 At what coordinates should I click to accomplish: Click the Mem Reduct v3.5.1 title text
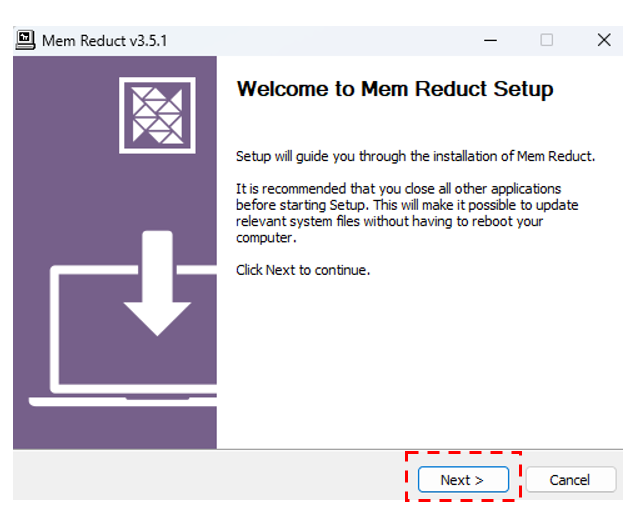point(105,41)
